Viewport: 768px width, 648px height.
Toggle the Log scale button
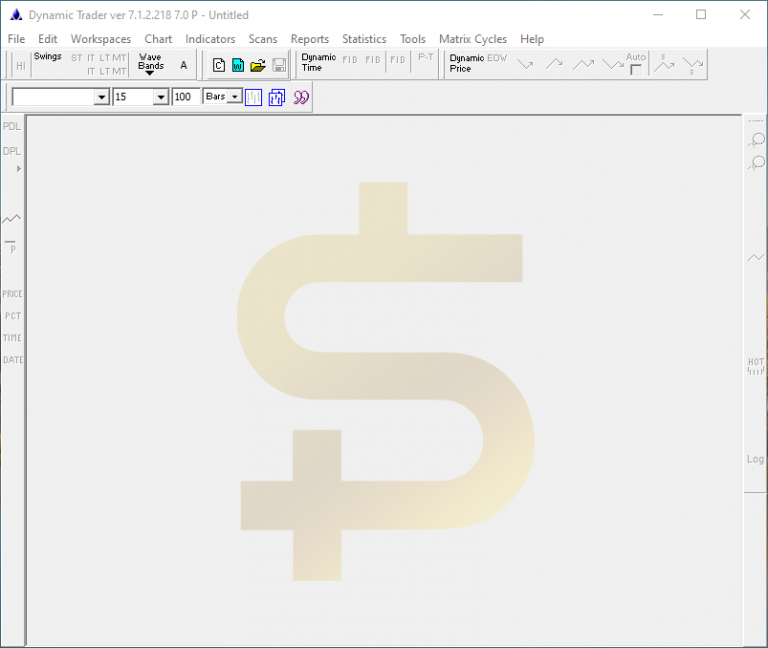tap(756, 459)
